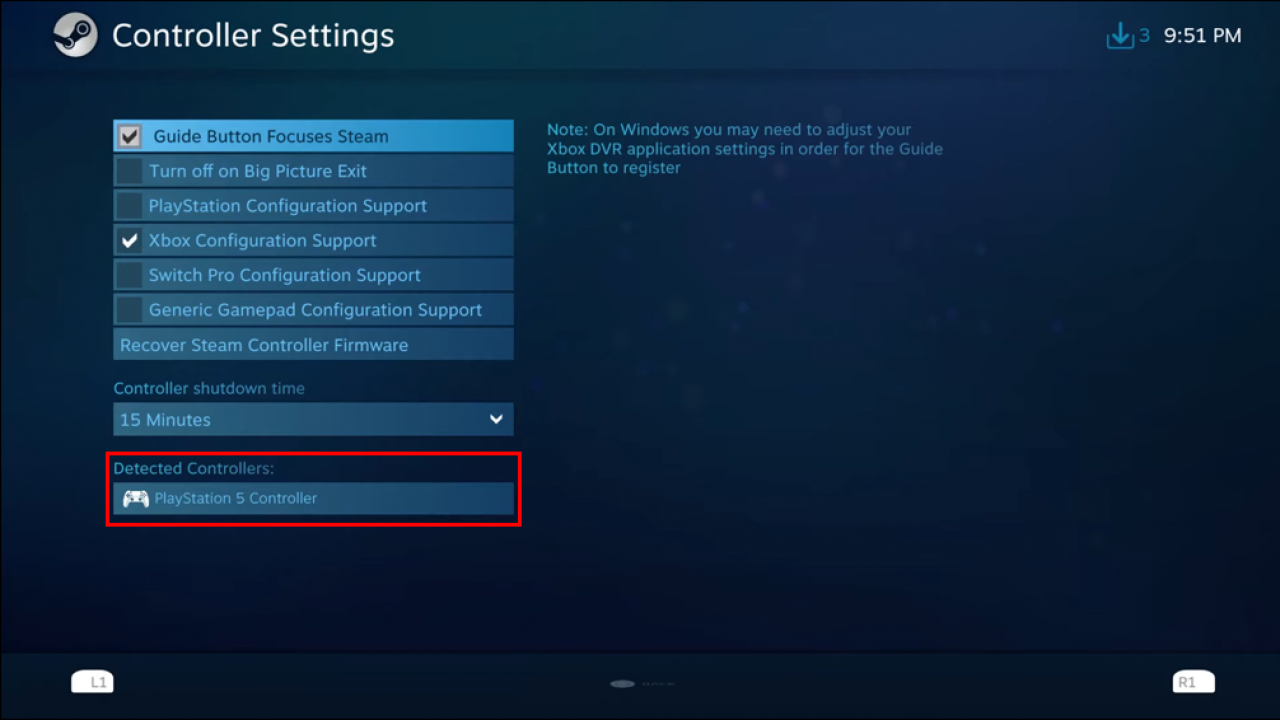Click the Steam logo icon

coord(75,36)
